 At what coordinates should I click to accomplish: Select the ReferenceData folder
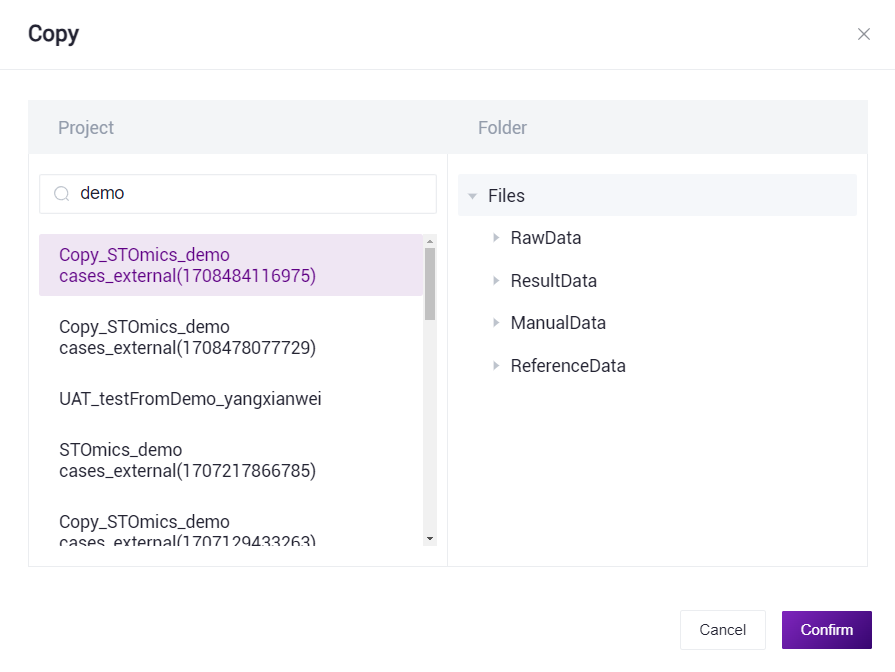pyautogui.click(x=568, y=365)
